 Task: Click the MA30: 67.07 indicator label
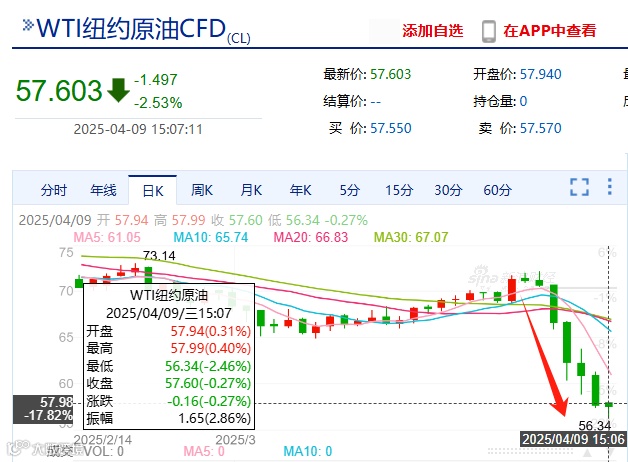[411, 237]
